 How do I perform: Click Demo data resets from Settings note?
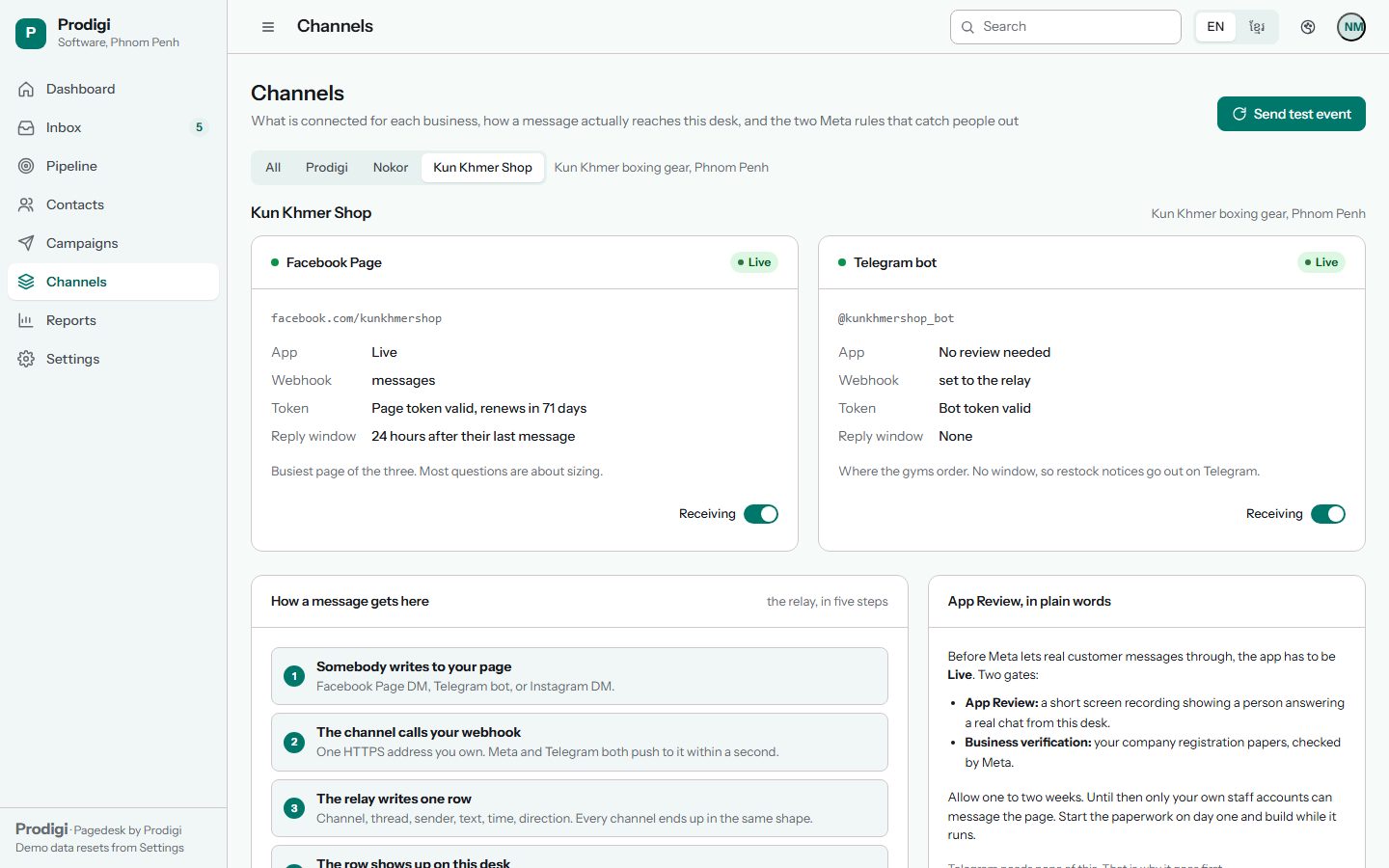(x=99, y=848)
